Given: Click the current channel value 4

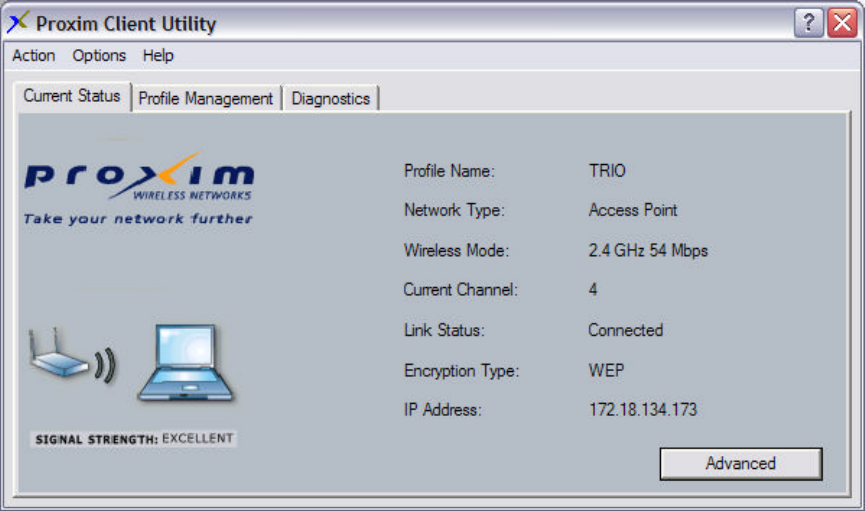Looking at the screenshot, I should [x=593, y=290].
